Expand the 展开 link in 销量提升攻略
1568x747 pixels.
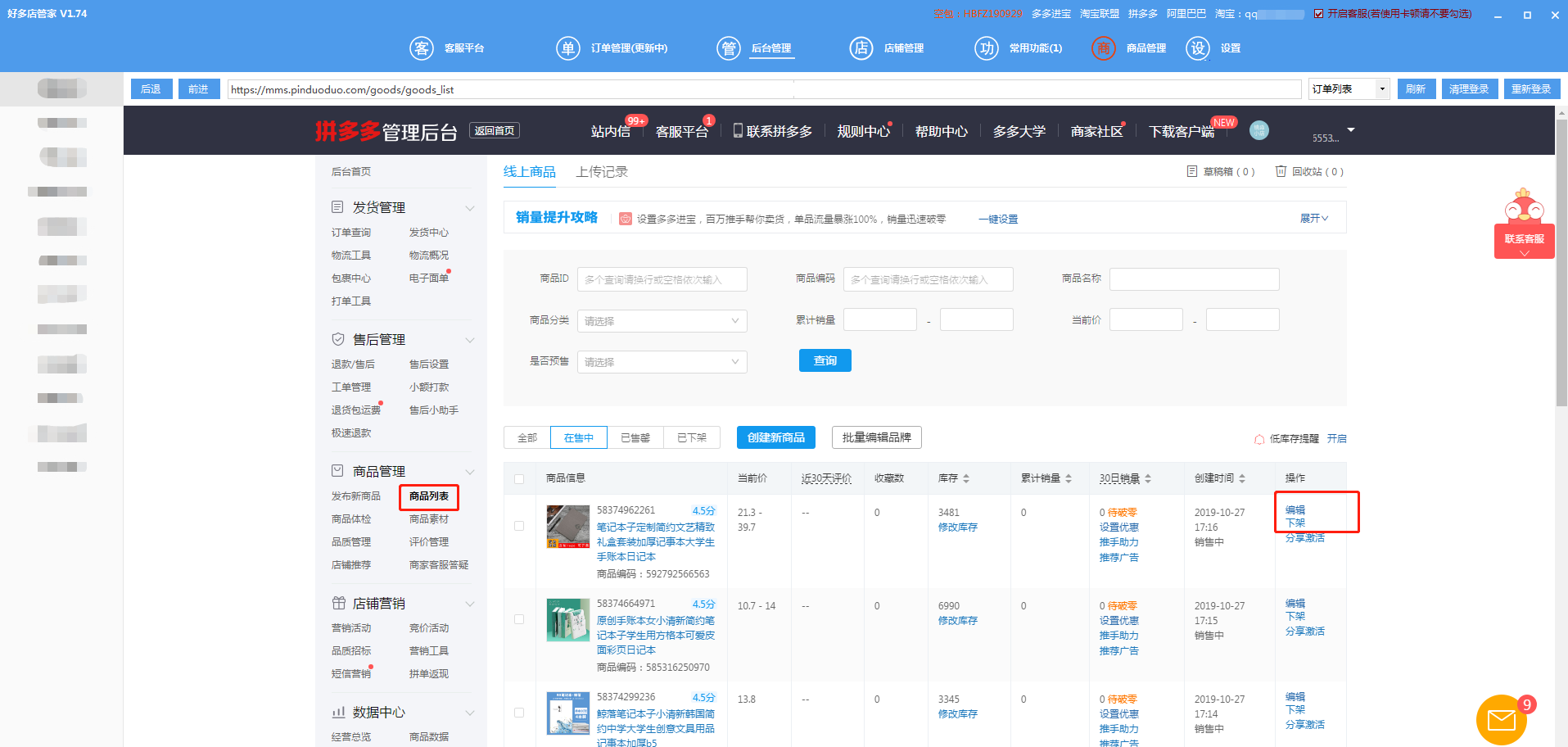(x=1314, y=218)
